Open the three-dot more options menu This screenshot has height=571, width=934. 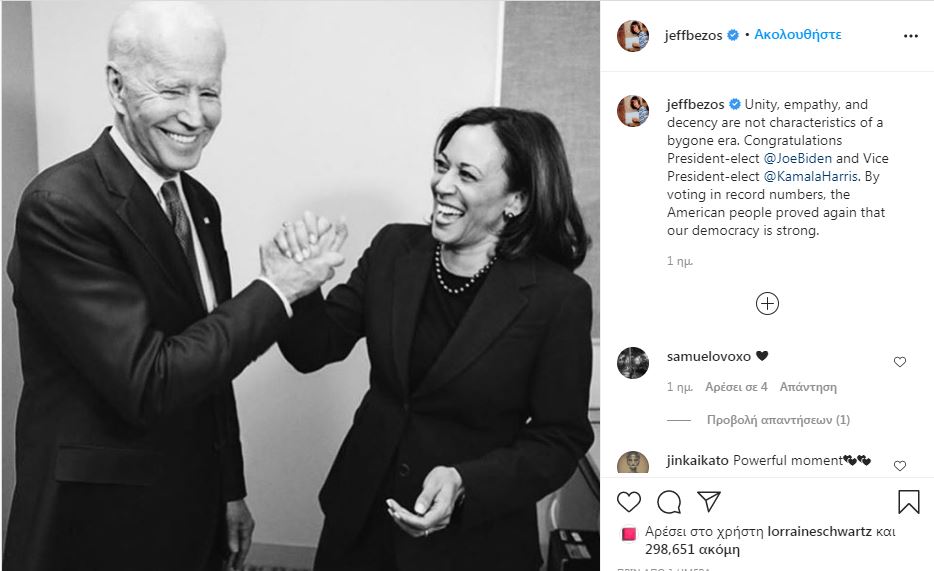pyautogui.click(x=911, y=36)
